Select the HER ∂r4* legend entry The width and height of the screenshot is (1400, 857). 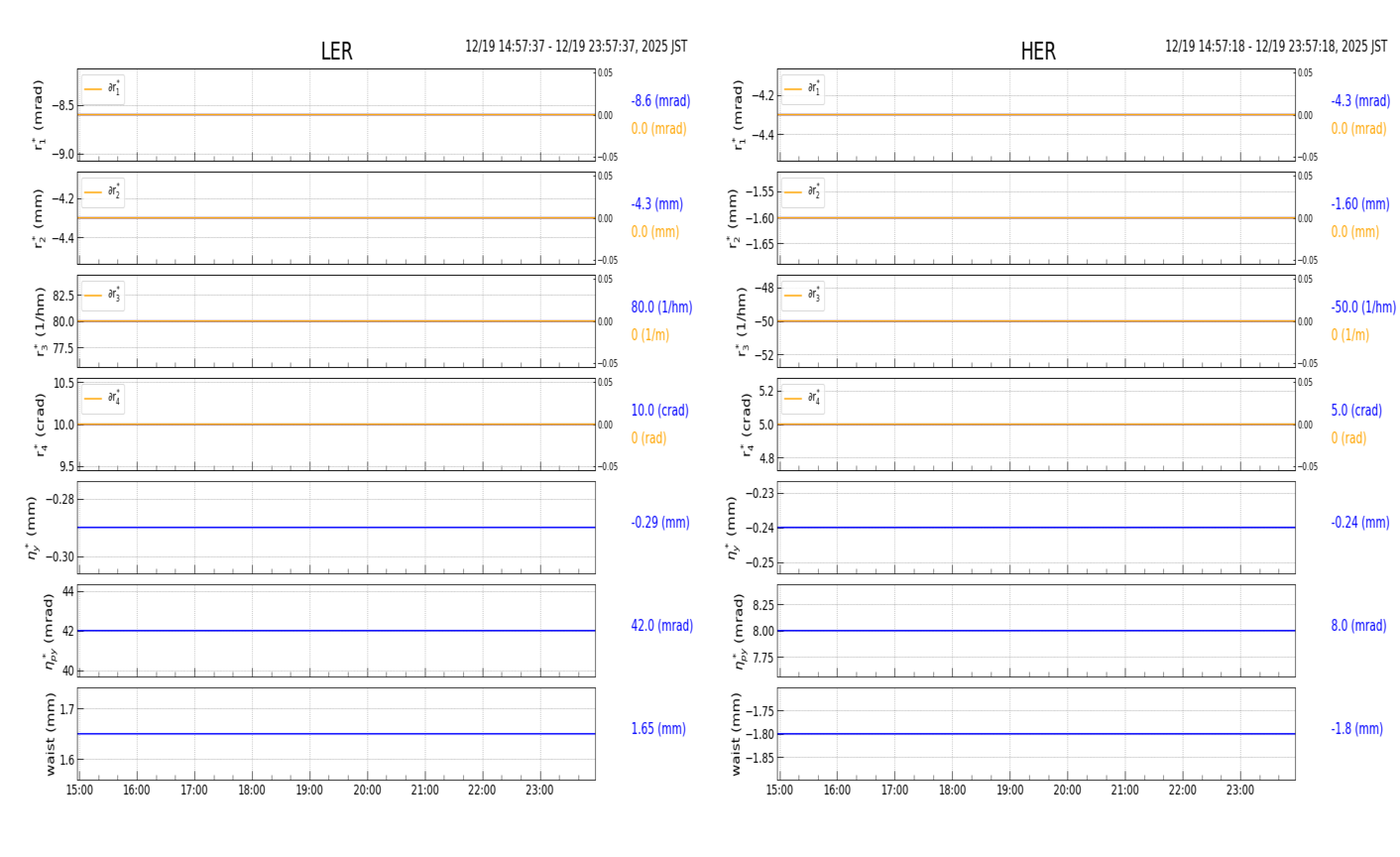tap(803, 399)
